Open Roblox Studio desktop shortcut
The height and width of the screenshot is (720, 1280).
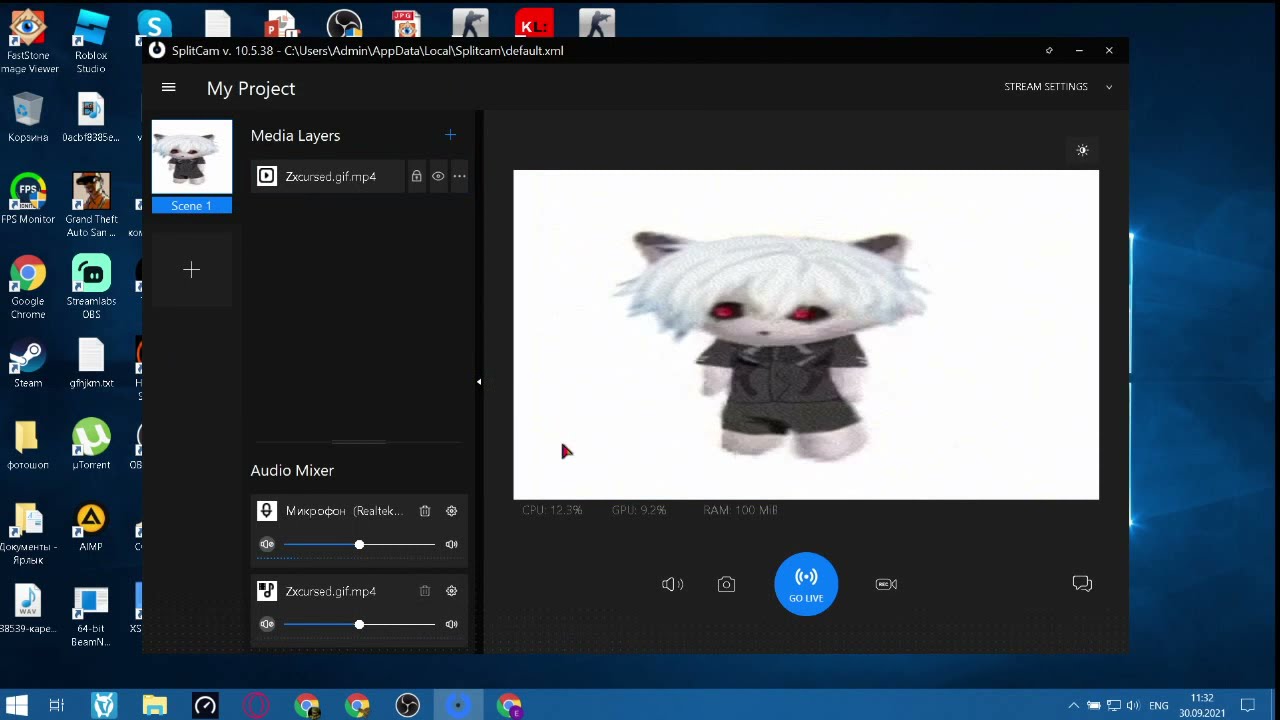91,42
